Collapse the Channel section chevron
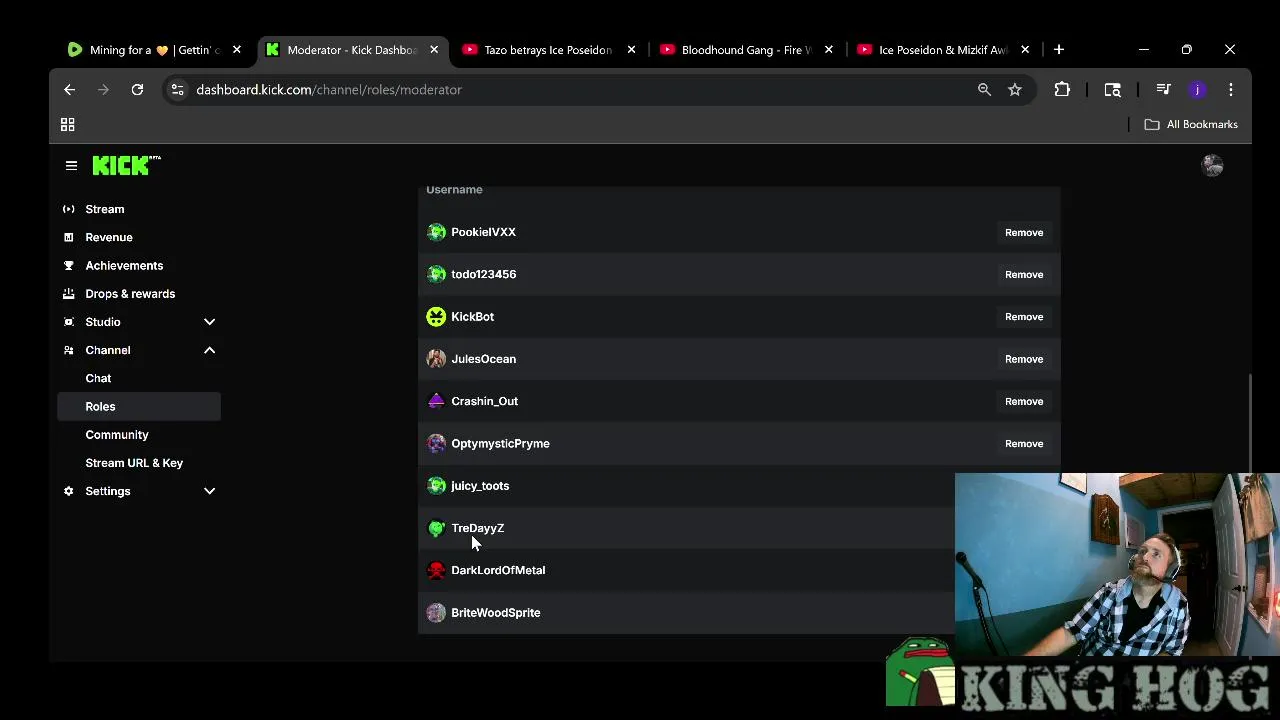This screenshot has height=720, width=1280. click(x=209, y=350)
